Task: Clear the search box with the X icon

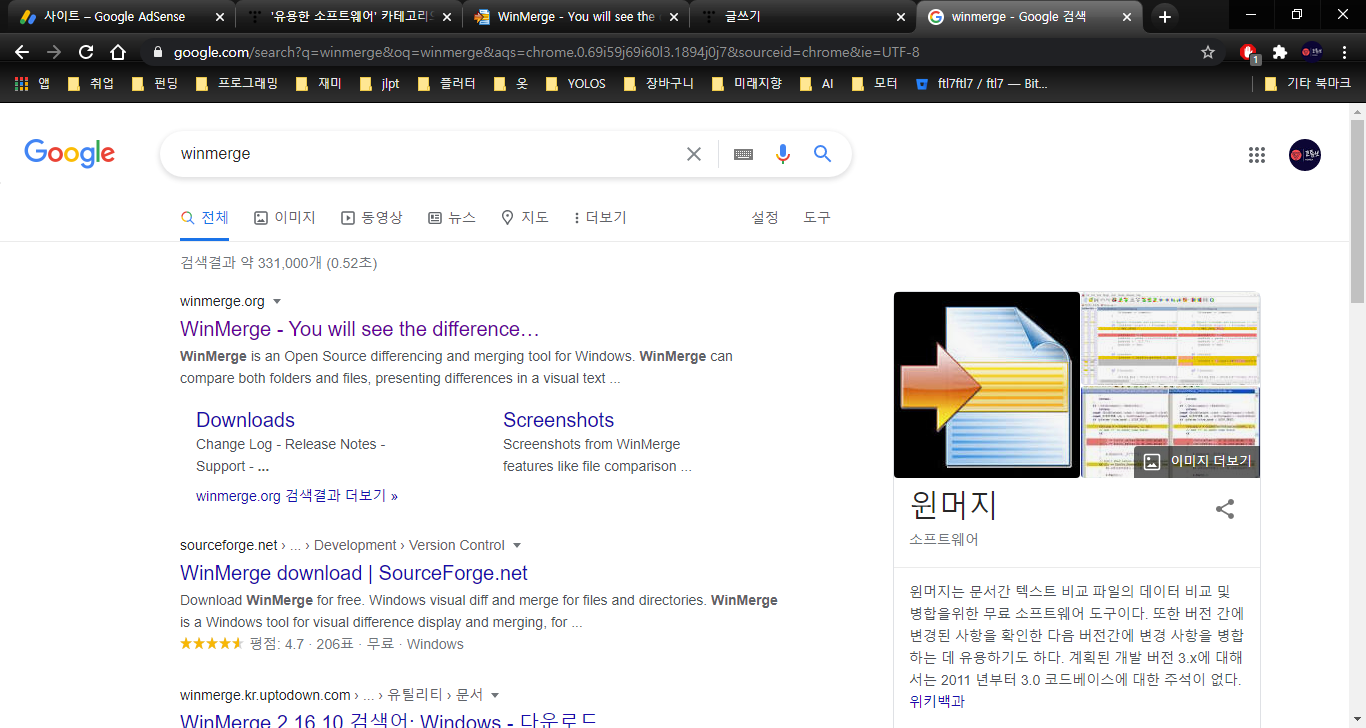Action: point(694,154)
